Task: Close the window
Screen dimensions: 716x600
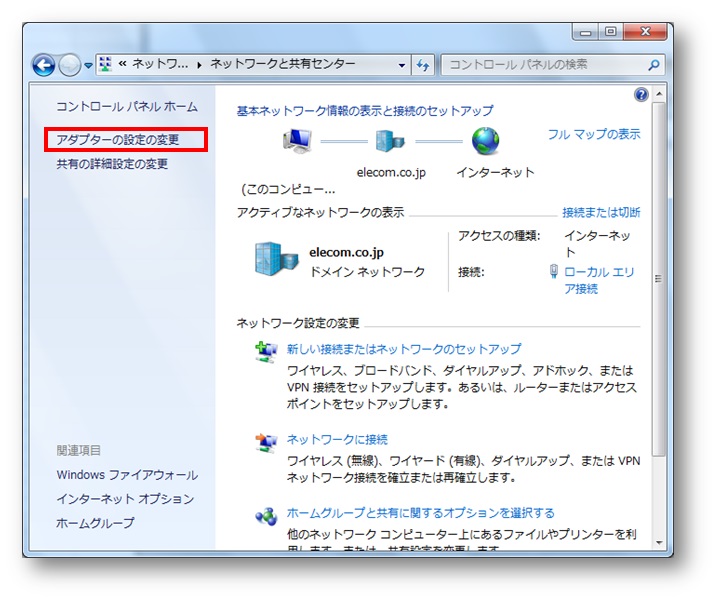Action: (x=645, y=32)
